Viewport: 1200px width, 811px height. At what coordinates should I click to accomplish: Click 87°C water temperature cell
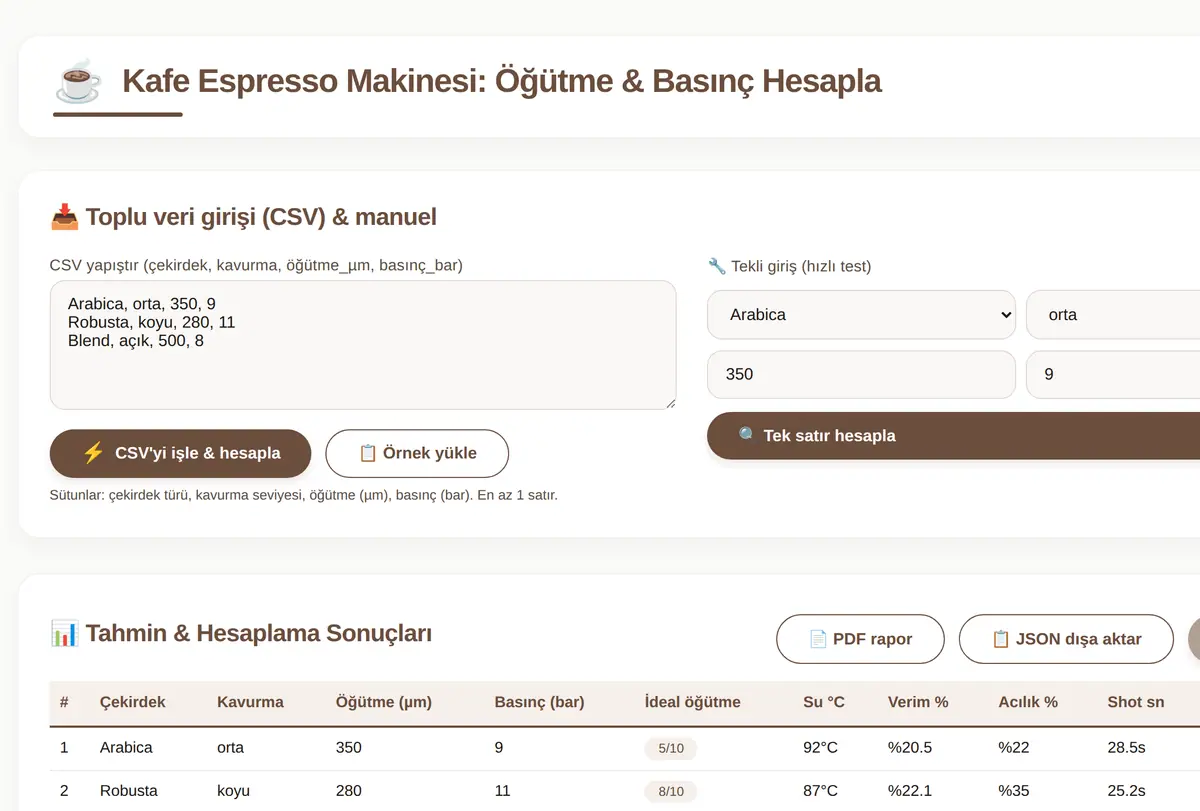pos(820,790)
